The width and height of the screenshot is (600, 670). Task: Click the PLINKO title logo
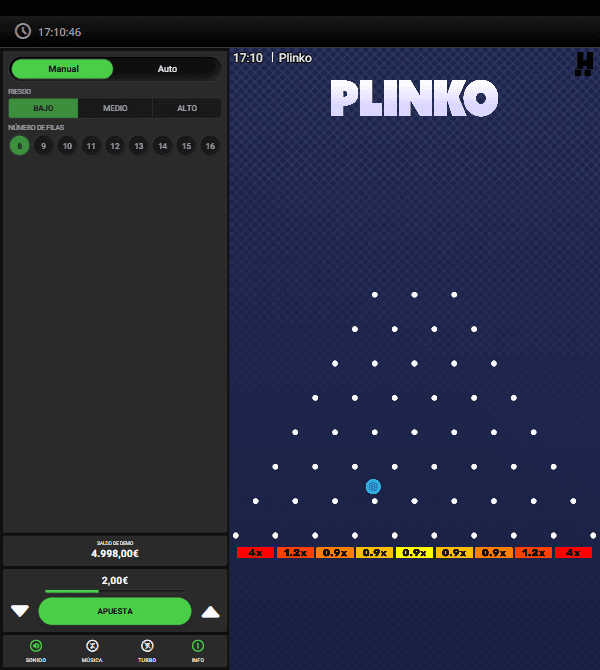click(x=414, y=98)
